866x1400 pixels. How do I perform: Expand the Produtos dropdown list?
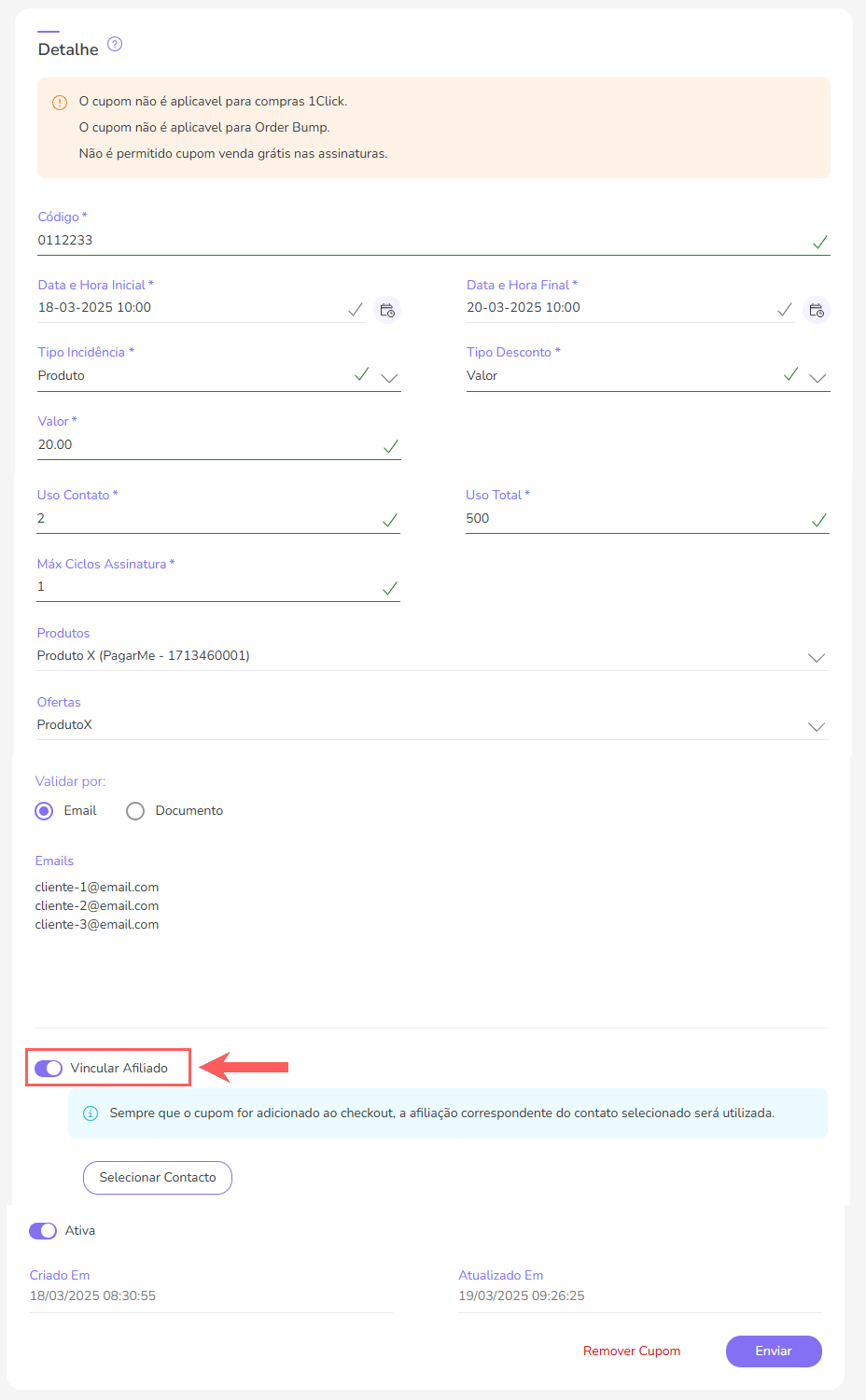pyautogui.click(x=817, y=657)
